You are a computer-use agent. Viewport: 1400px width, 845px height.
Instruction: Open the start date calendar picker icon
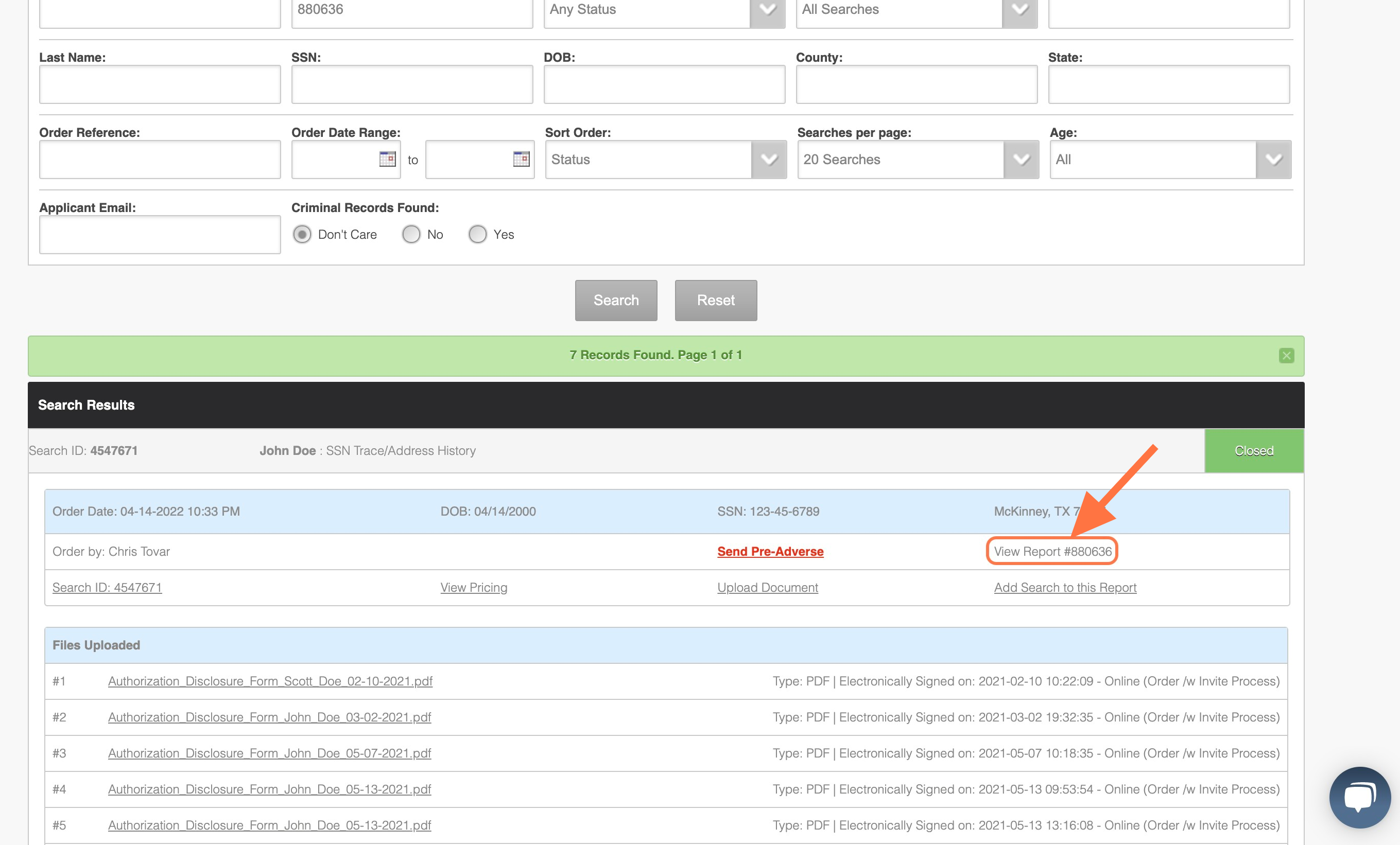click(388, 159)
